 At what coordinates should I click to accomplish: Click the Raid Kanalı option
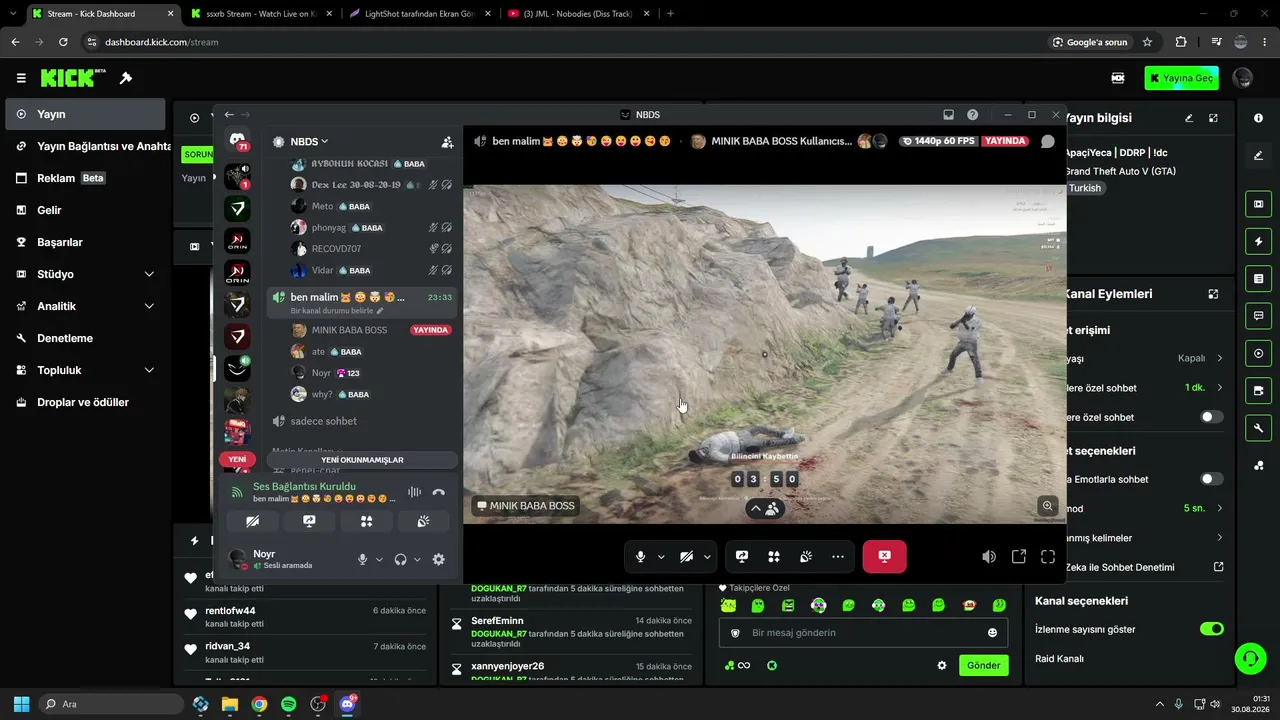[1060, 659]
